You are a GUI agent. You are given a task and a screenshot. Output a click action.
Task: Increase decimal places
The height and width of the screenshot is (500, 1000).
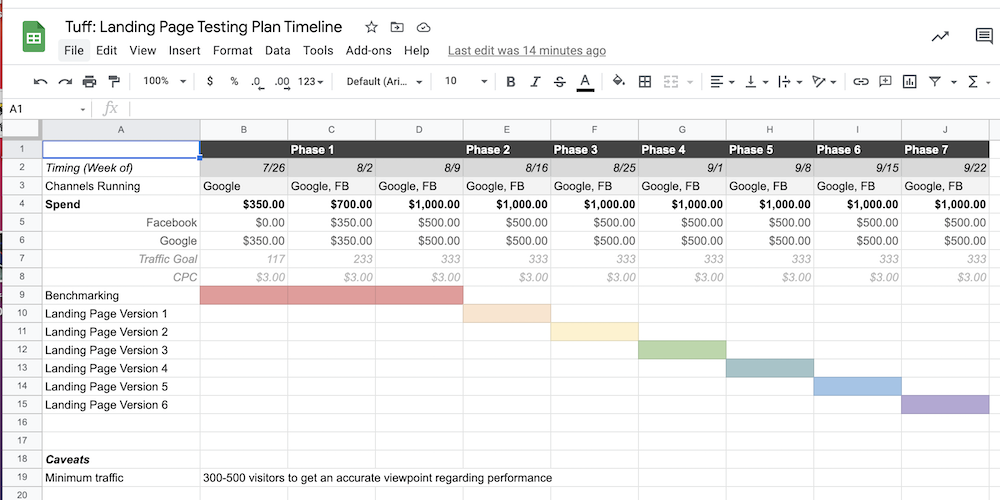(x=282, y=82)
